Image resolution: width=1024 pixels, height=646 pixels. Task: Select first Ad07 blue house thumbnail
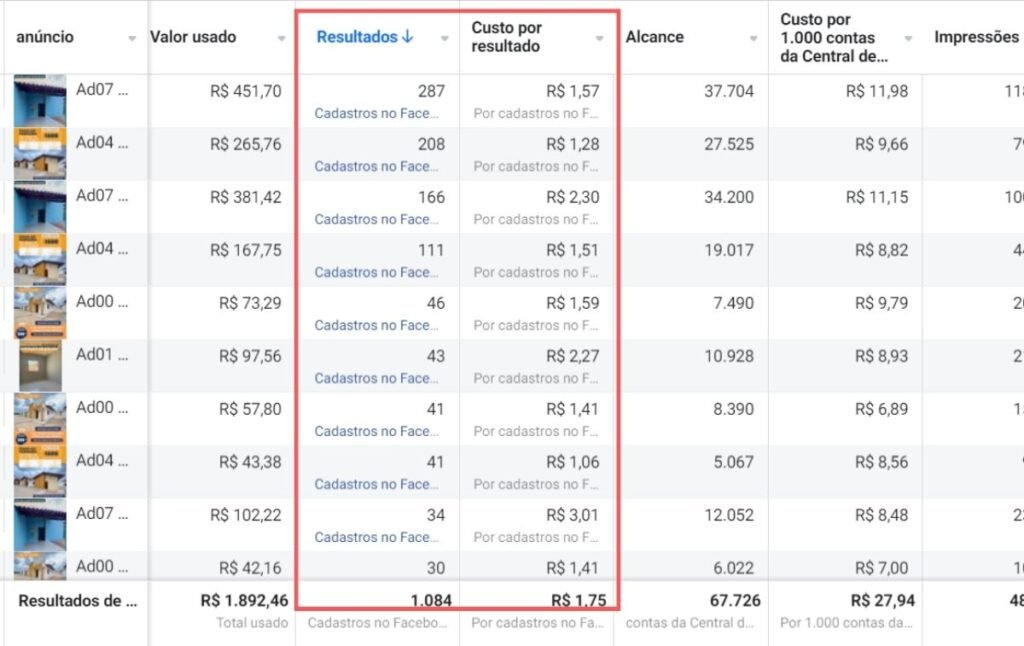pyautogui.click(x=40, y=101)
